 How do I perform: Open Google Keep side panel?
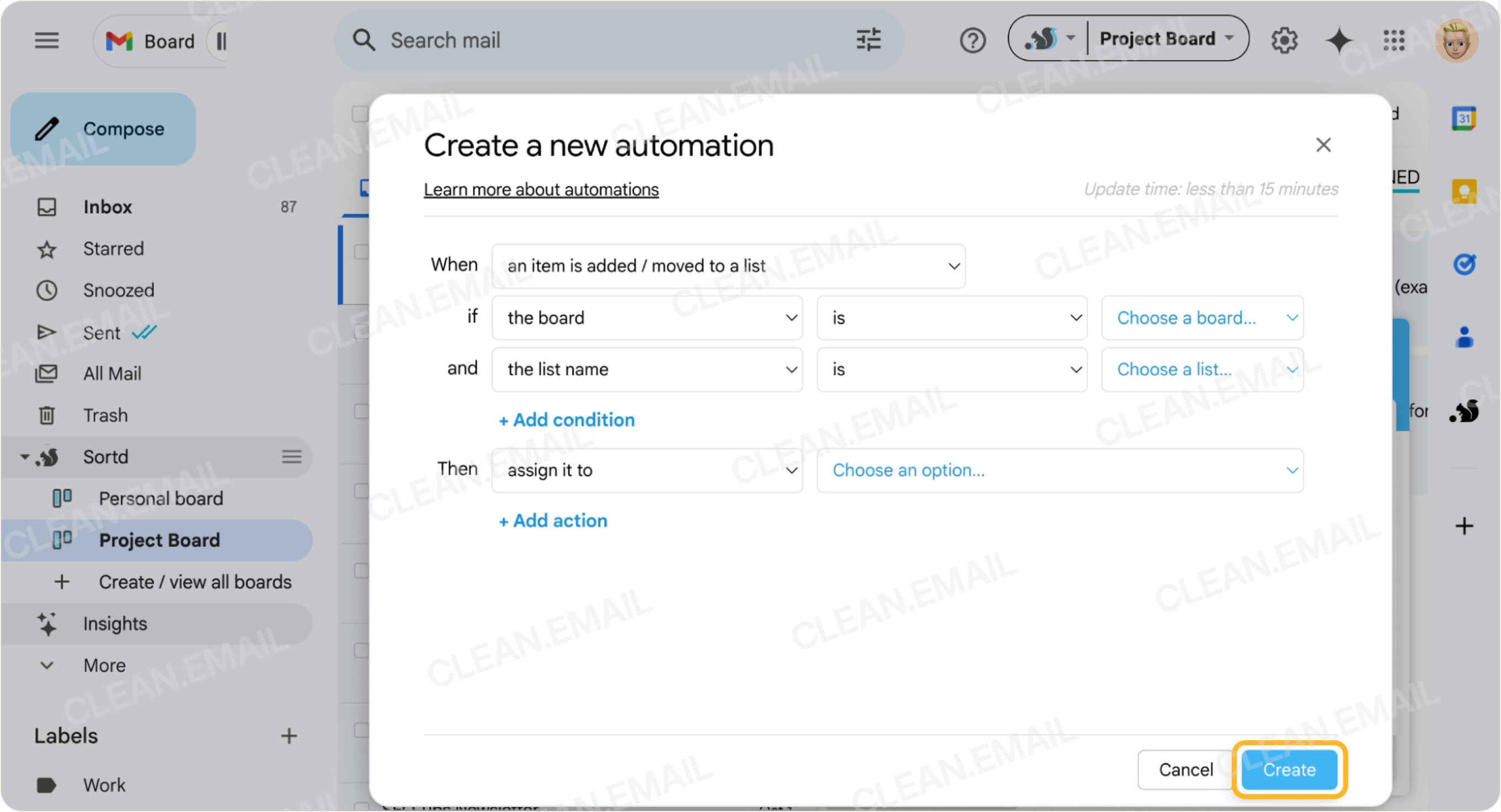1465,190
